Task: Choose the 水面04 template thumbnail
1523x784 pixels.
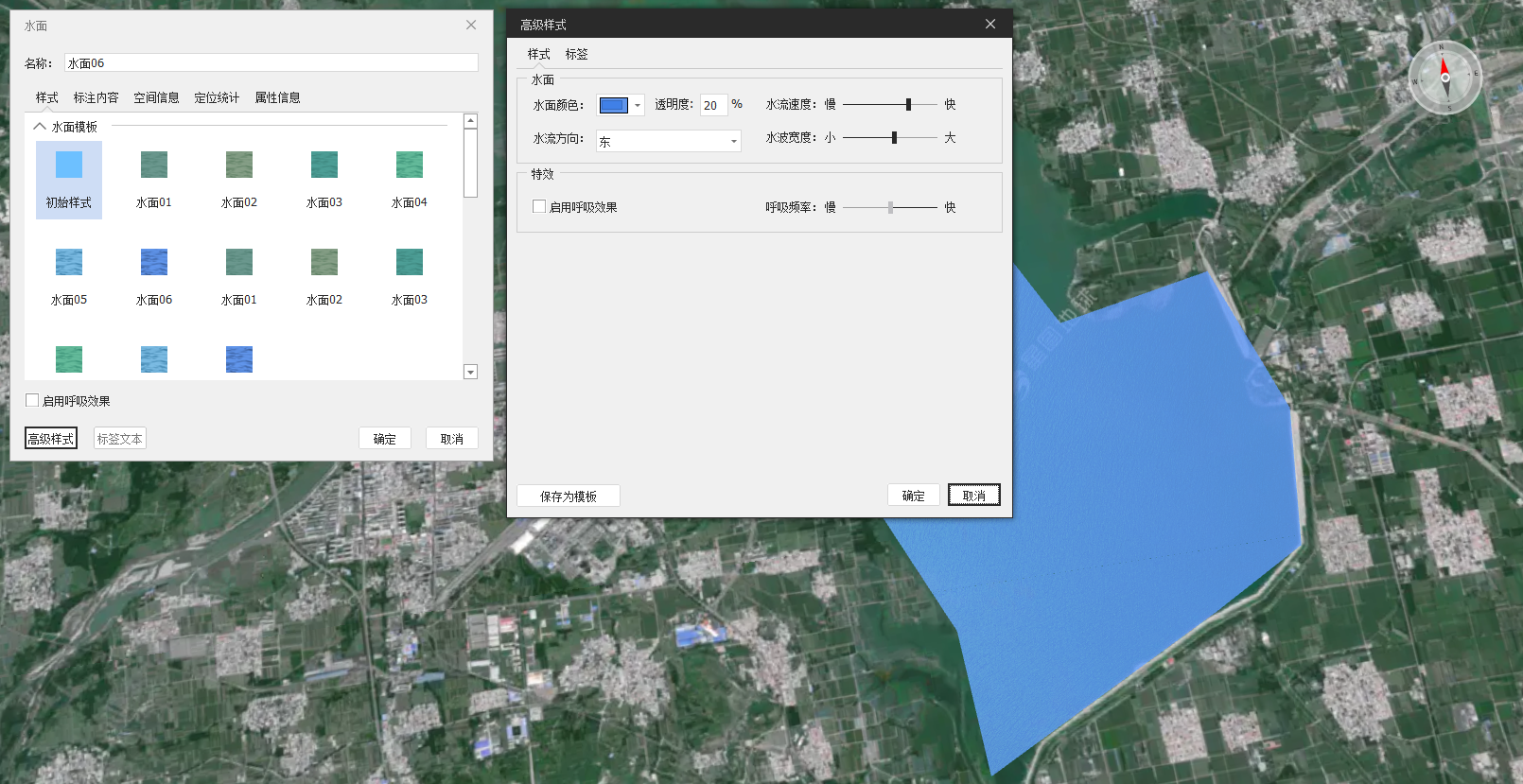Action: 409,166
